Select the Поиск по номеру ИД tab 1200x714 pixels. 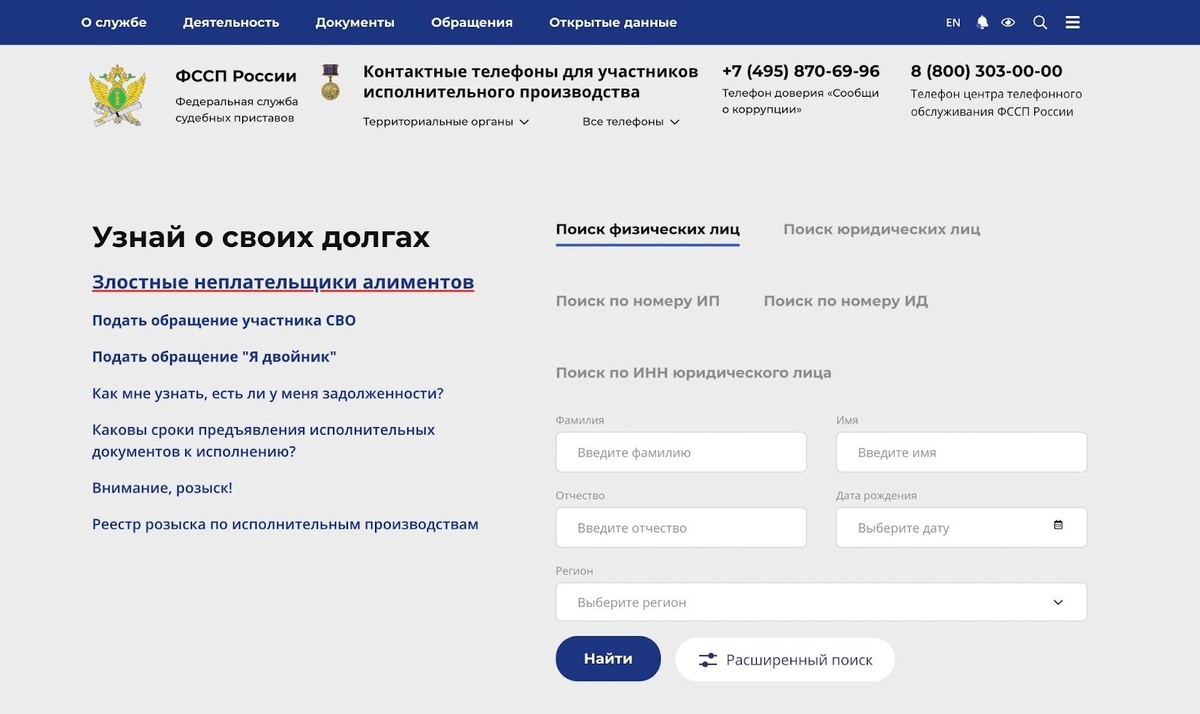846,300
